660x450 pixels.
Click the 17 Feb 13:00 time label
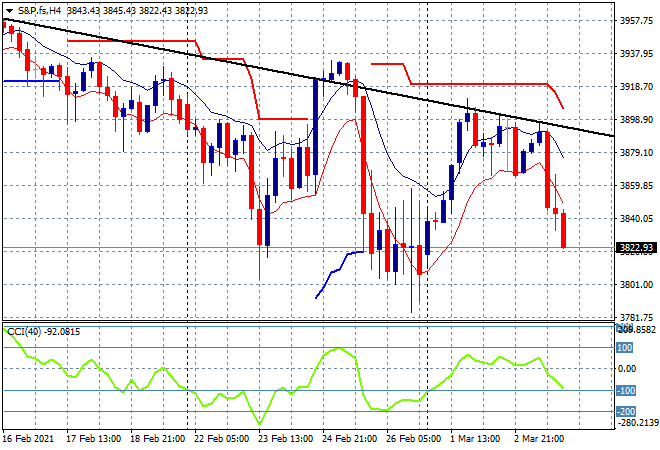(93, 439)
